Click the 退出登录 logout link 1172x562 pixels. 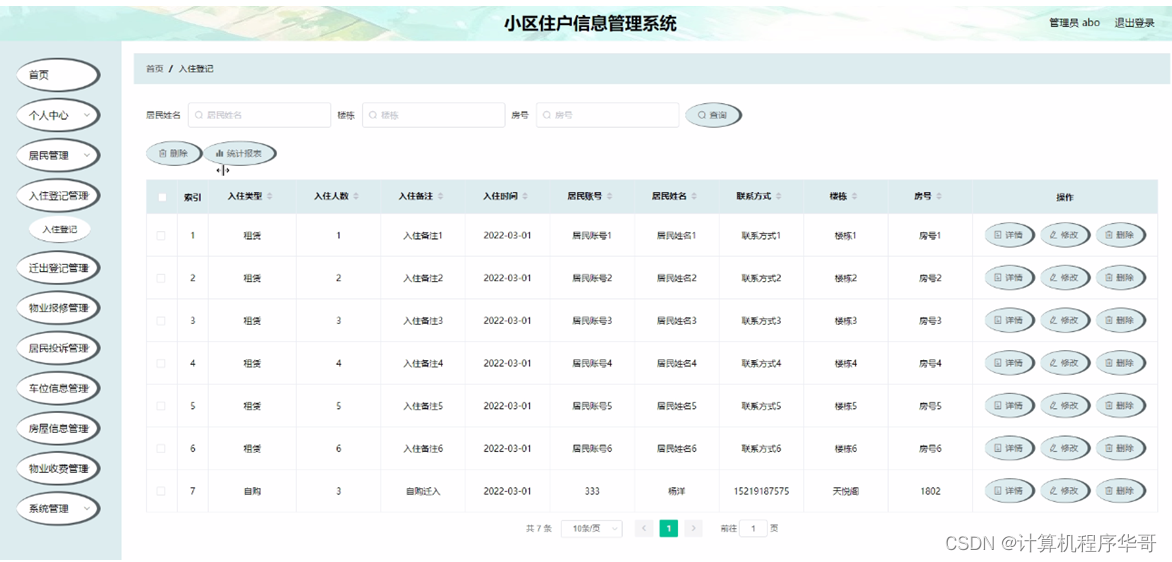[1135, 22]
